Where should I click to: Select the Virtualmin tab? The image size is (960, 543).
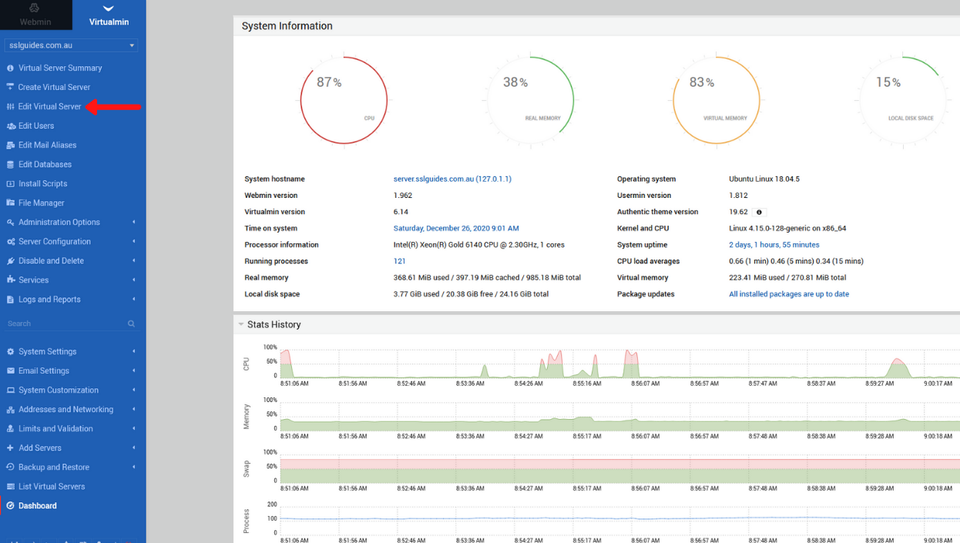[109, 14]
